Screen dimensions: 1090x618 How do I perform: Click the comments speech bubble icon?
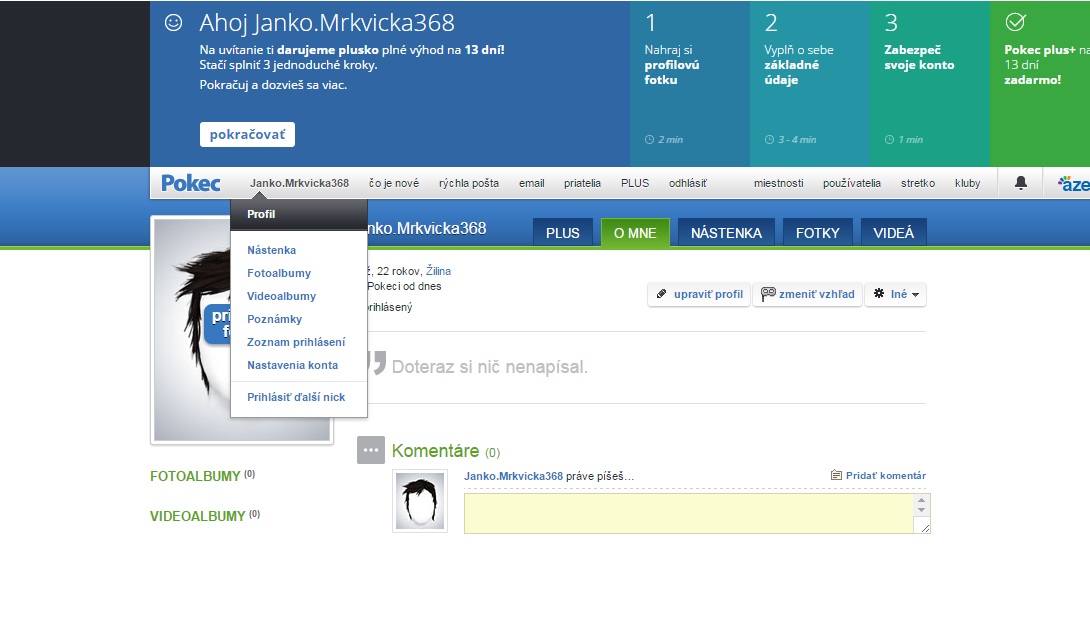(x=371, y=450)
